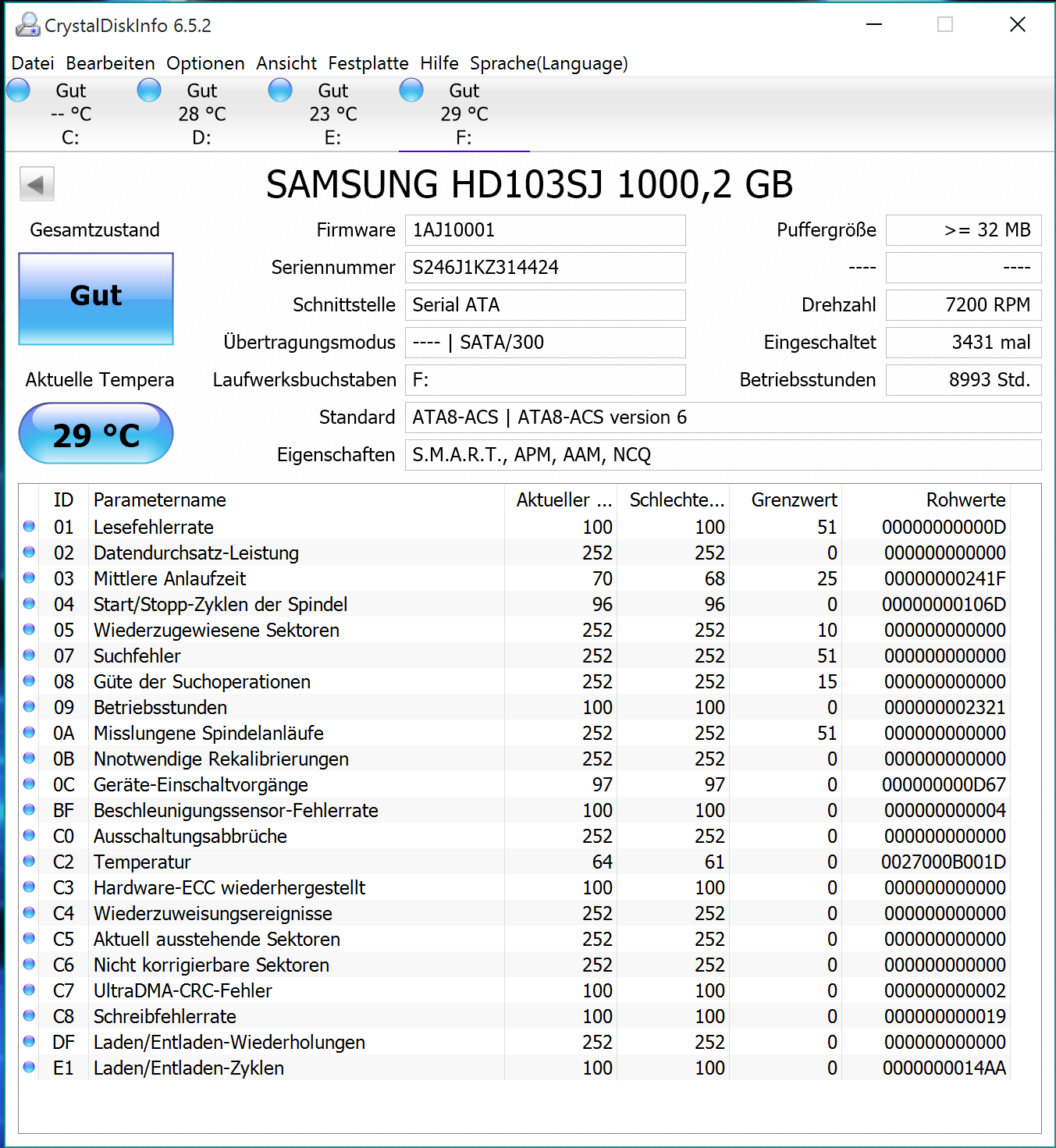Click status dot for UltraDMA-CRC-Fehler row
This screenshot has height=1148, width=1056.
click(29, 990)
